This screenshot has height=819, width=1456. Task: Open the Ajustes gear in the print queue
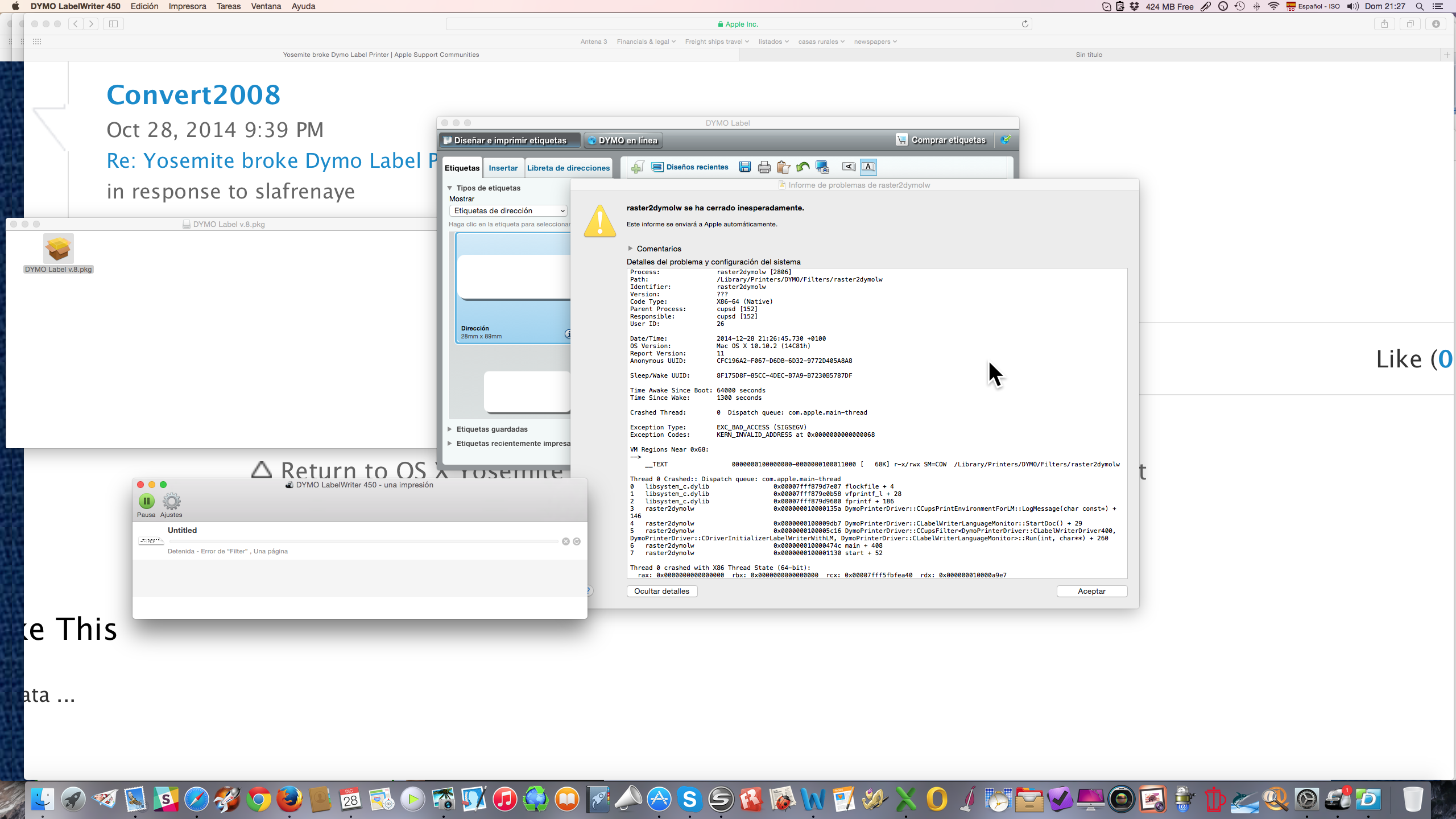point(171,502)
